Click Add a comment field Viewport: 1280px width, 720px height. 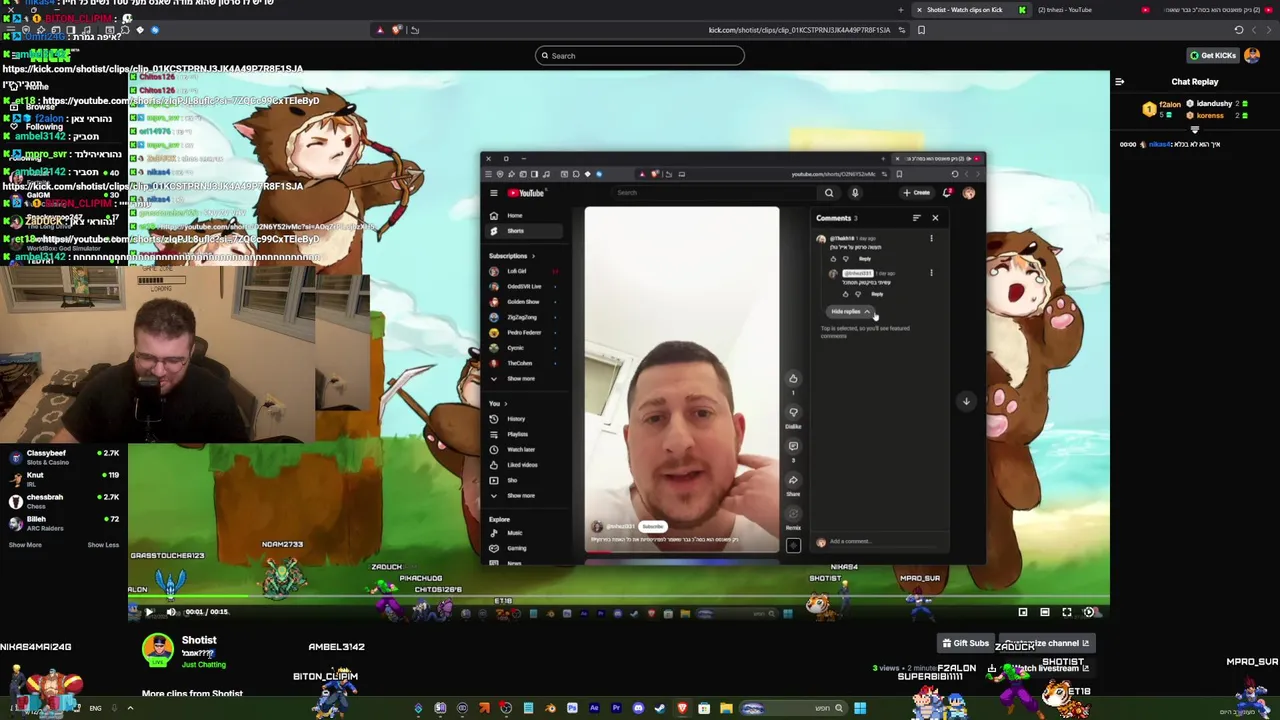pyautogui.click(x=885, y=542)
